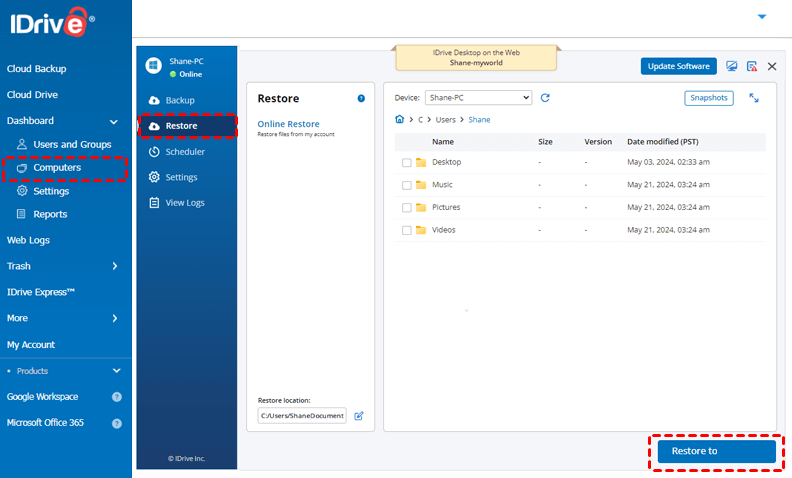Open the remote desktop monitor icon

tap(732, 66)
